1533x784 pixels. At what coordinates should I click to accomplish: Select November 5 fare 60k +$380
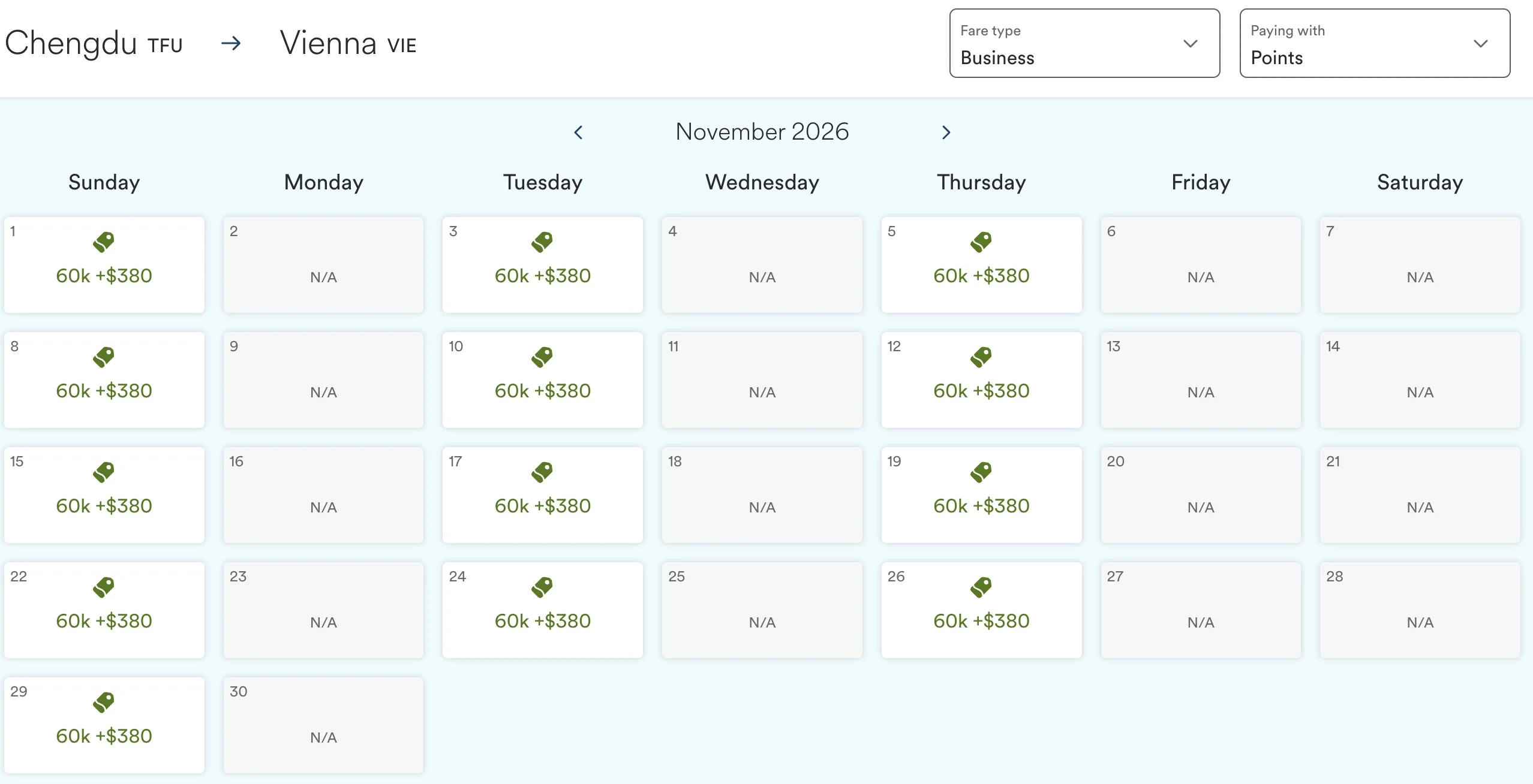[x=981, y=265]
